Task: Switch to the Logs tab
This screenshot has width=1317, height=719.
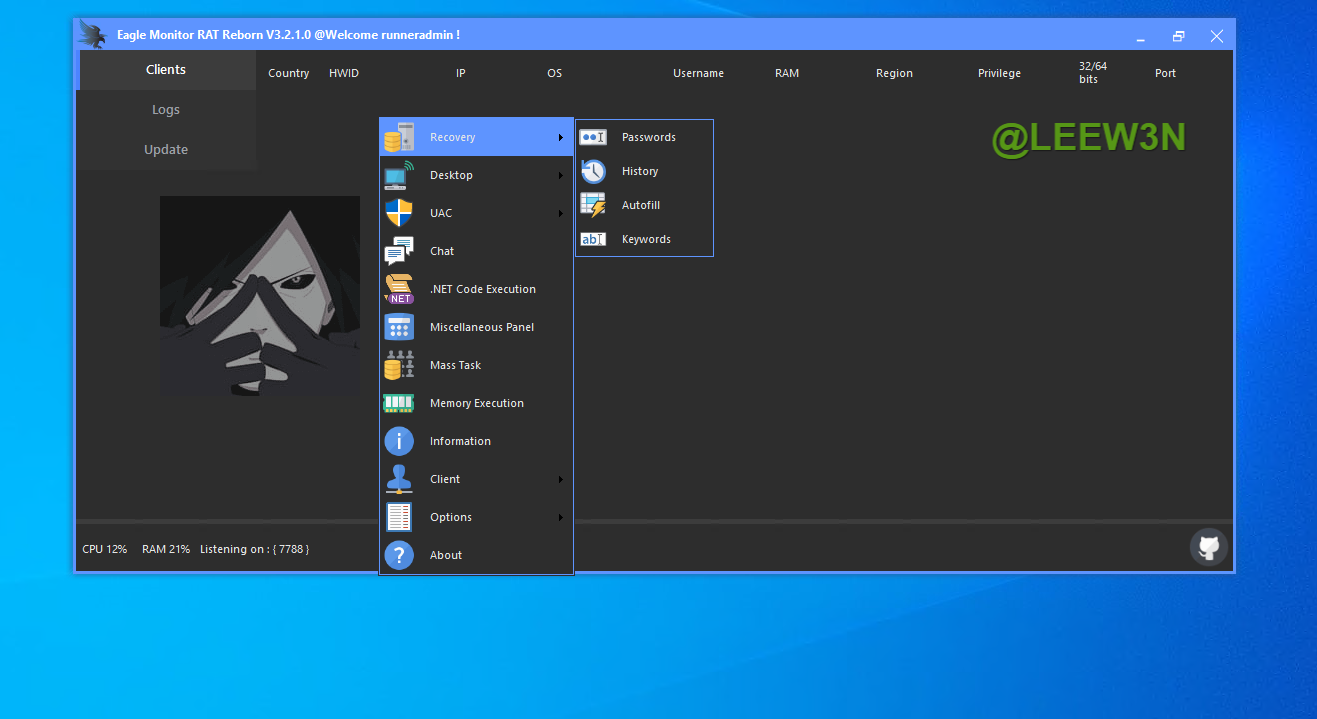Action: [x=166, y=110]
